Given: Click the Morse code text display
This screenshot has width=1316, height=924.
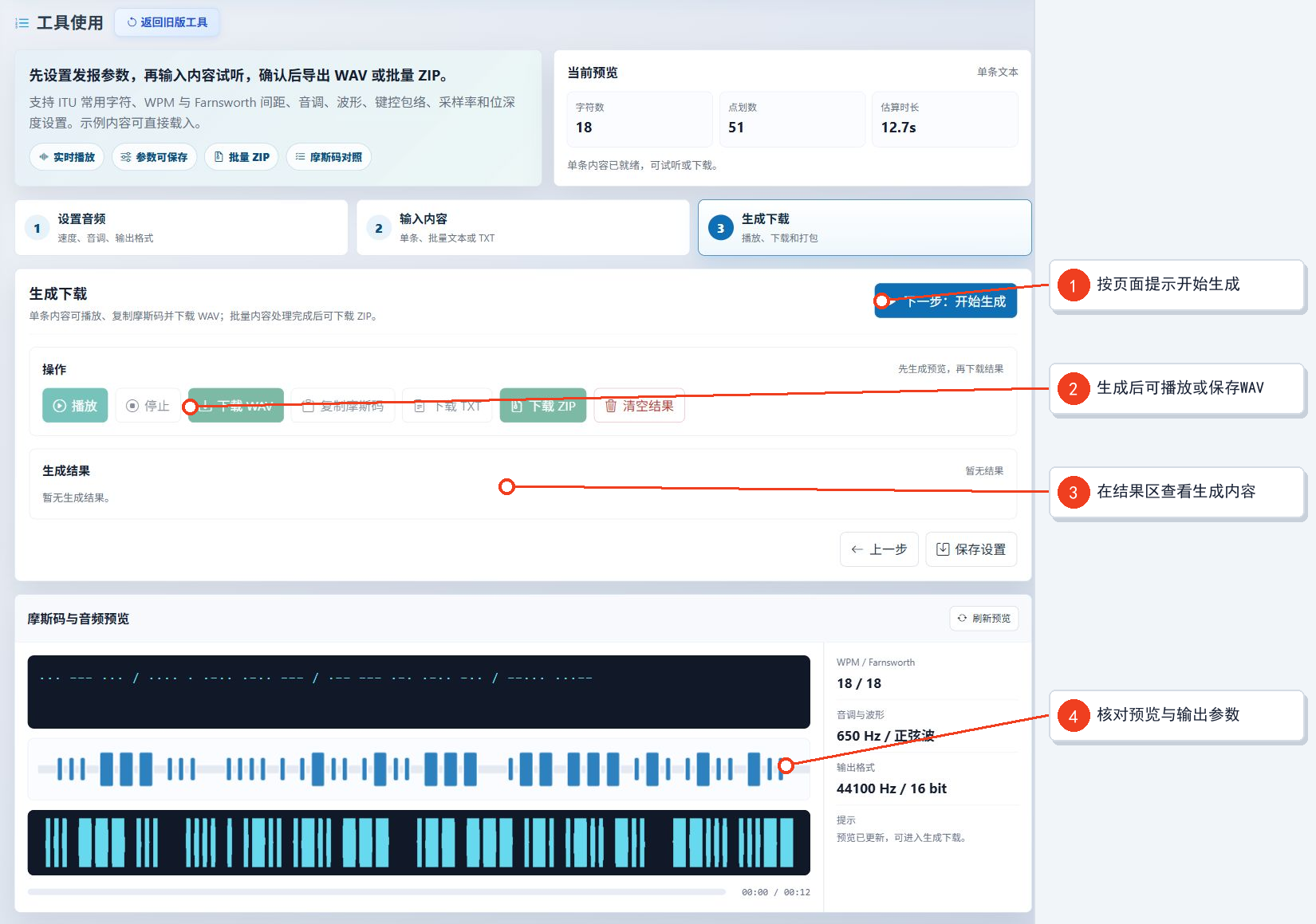Looking at the screenshot, I should [x=419, y=692].
